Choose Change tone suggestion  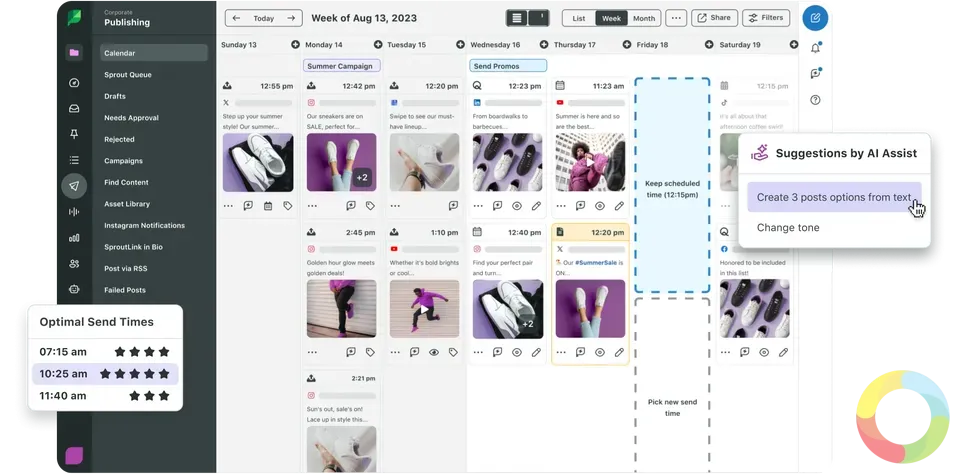pyautogui.click(x=788, y=227)
